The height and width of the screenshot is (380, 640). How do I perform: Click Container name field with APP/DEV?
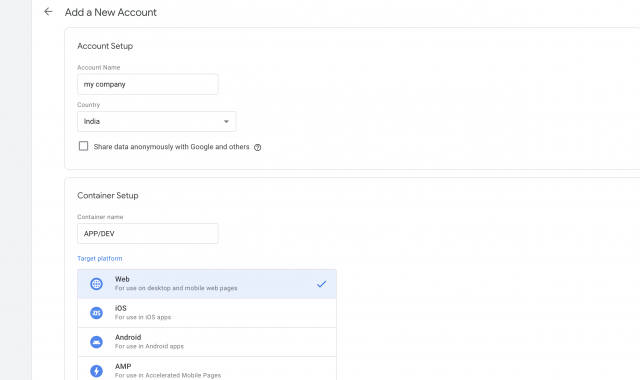coord(148,233)
